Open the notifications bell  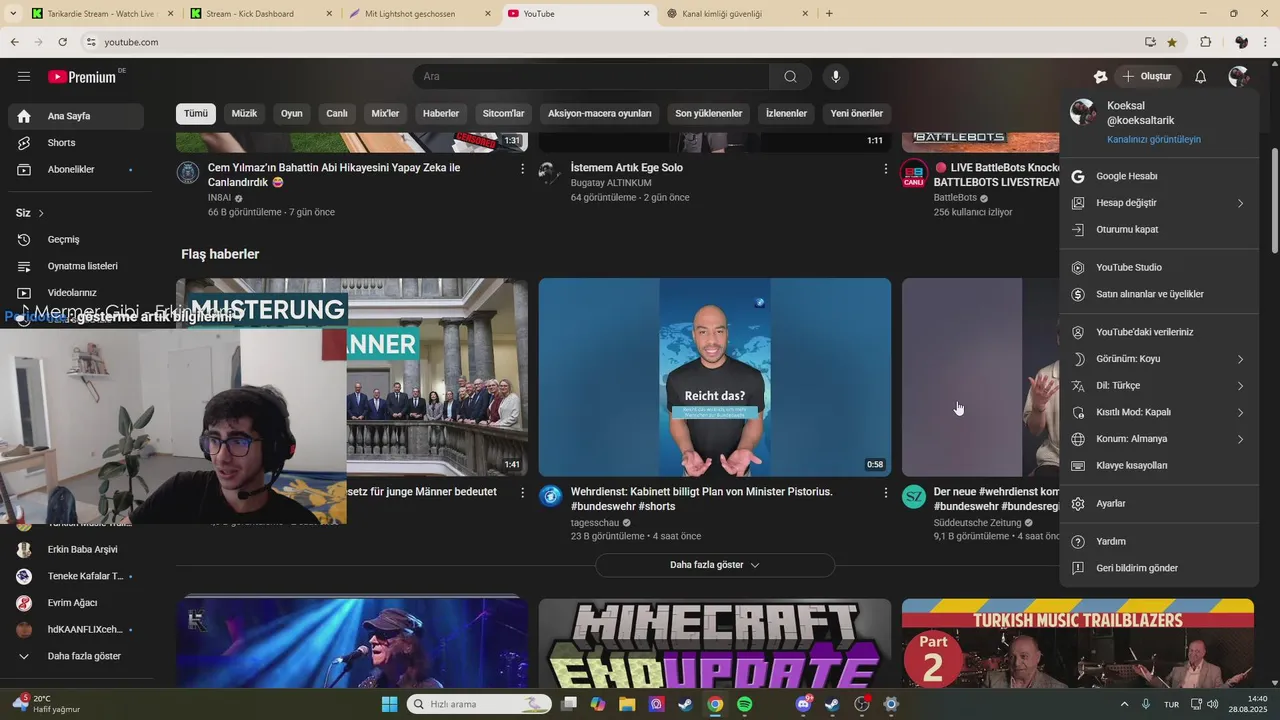tap(1200, 76)
